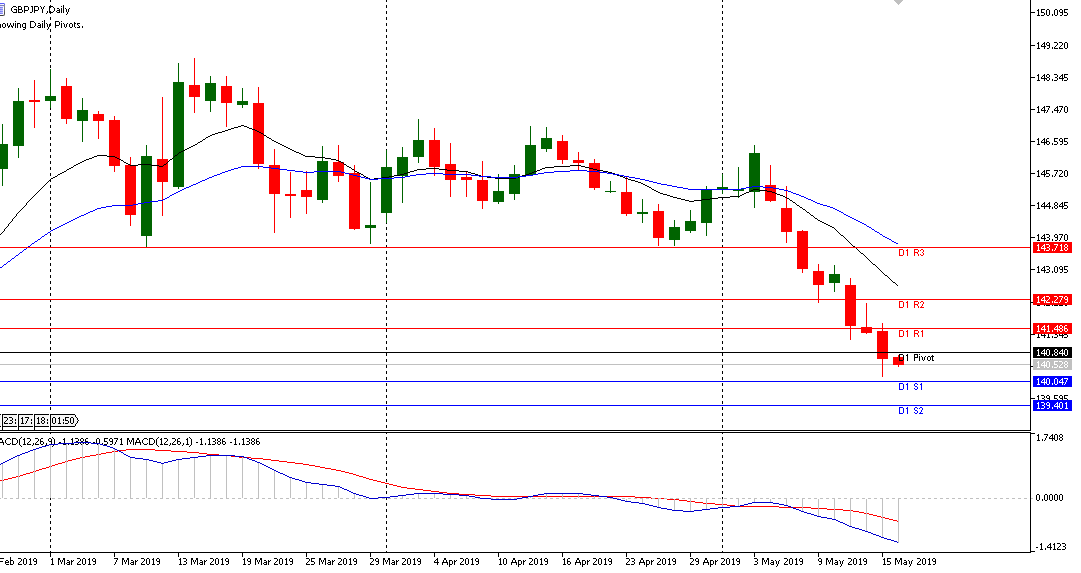Click the 150.095 level on price scale
Image resolution: width=1081 pixels, height=573 pixels.
tap(1055, 13)
